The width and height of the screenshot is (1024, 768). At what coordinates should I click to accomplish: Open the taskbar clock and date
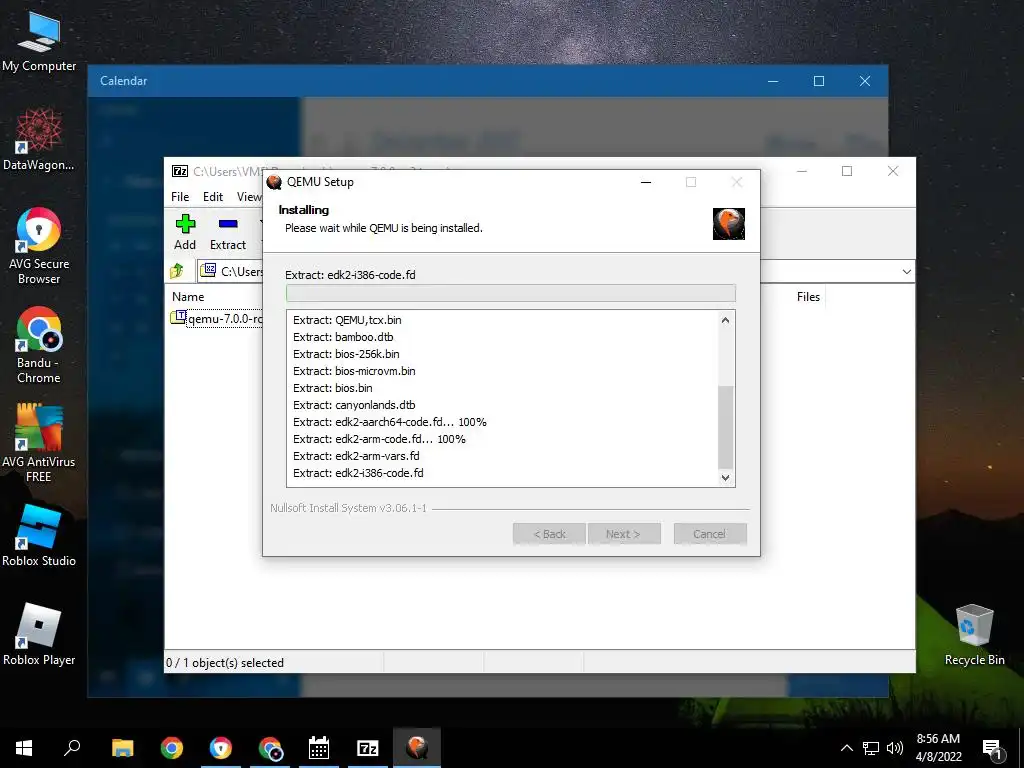[x=938, y=748]
